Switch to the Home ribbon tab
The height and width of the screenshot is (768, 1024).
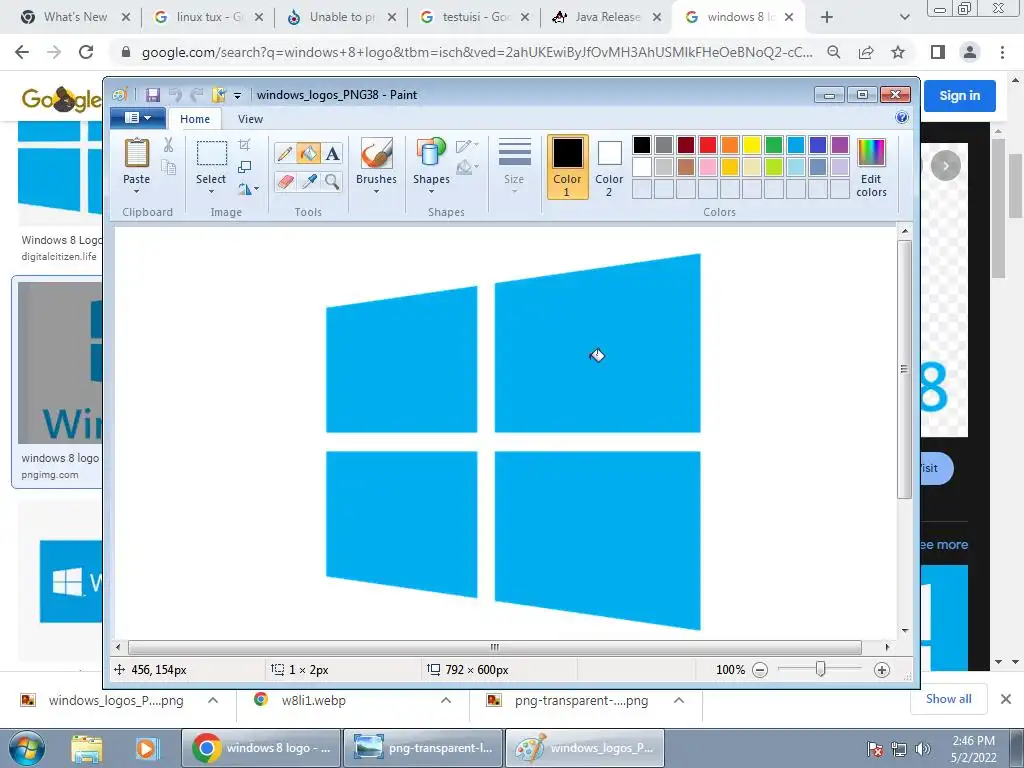pos(195,119)
